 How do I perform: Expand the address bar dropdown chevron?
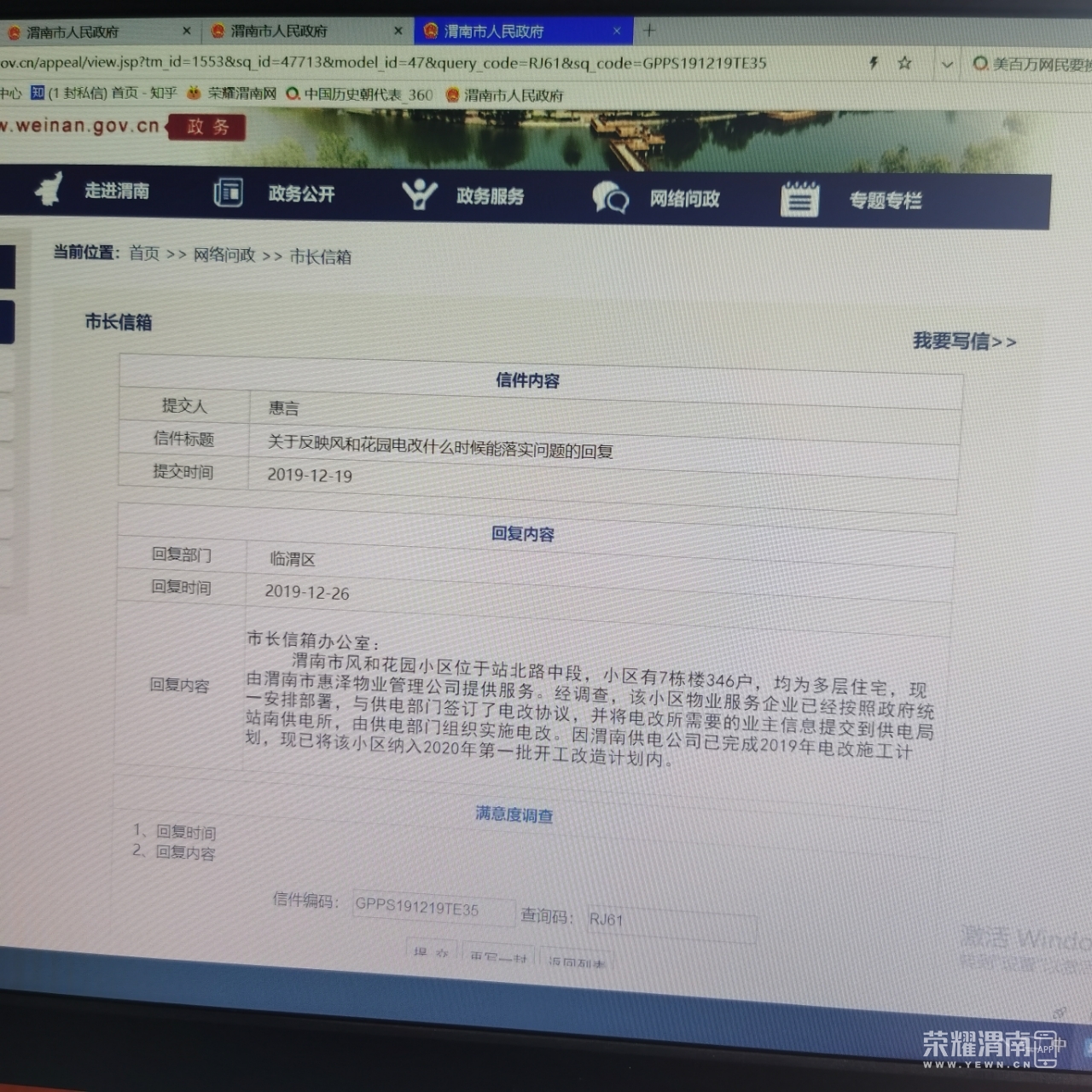coord(947,64)
